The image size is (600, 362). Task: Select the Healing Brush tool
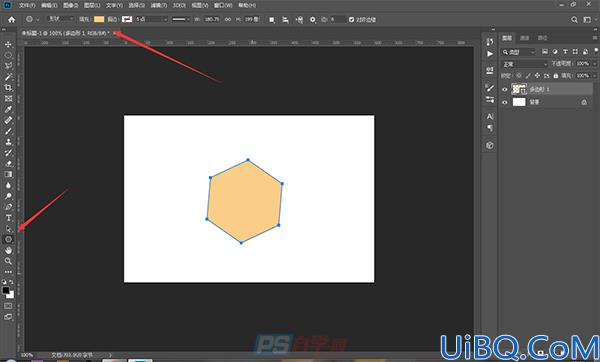[8, 120]
